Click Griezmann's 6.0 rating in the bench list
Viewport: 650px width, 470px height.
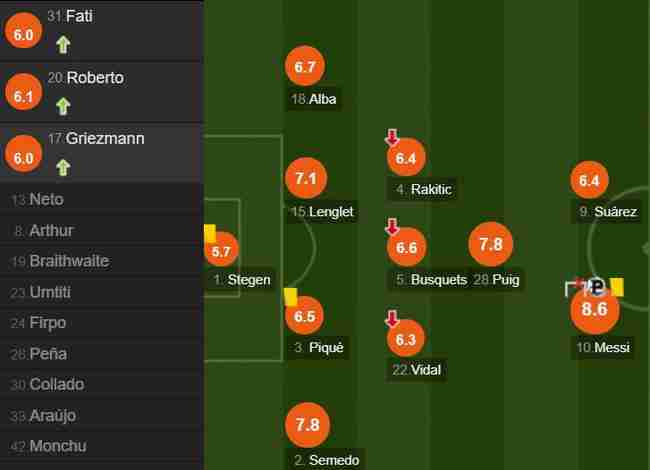coord(23,155)
